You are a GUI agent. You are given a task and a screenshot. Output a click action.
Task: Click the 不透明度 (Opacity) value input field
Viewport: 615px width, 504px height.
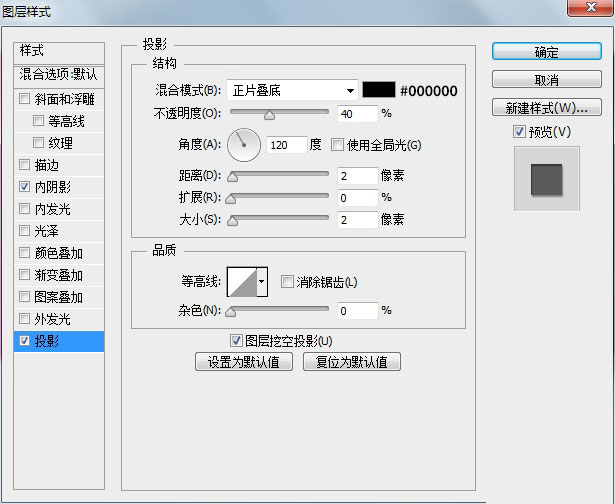point(357,114)
